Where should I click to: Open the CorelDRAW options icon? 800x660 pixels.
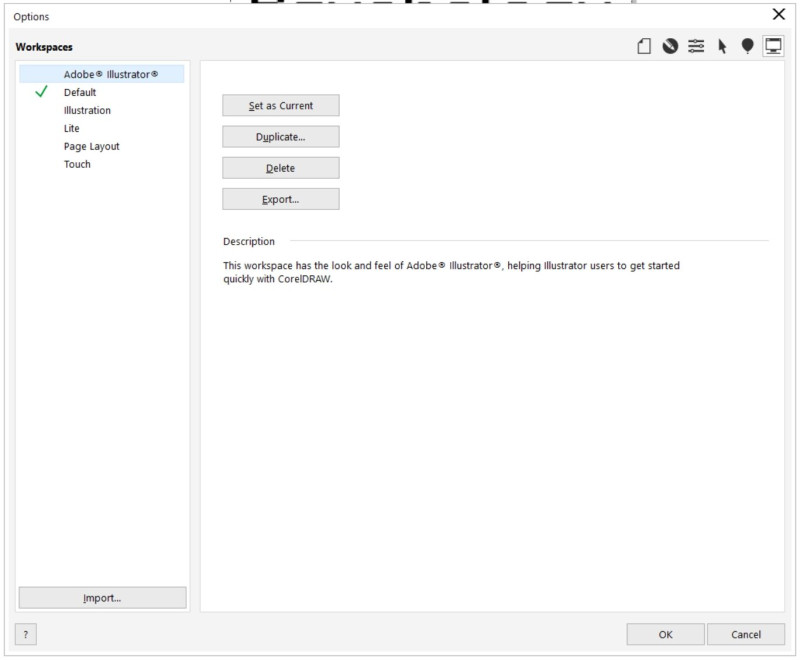pyautogui.click(x=670, y=46)
